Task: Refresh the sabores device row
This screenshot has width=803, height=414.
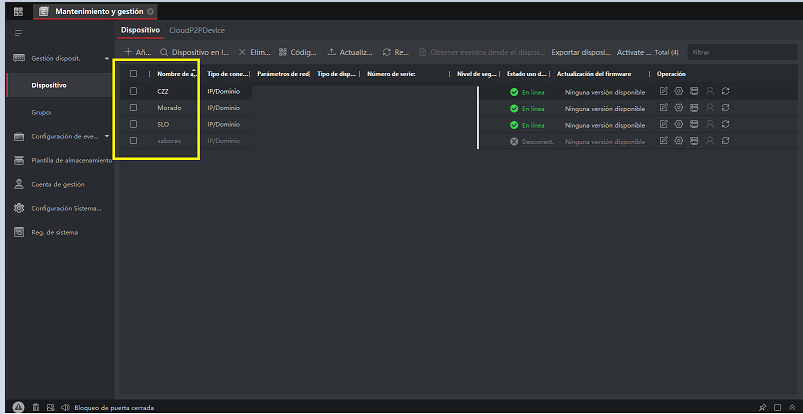Action: point(725,141)
